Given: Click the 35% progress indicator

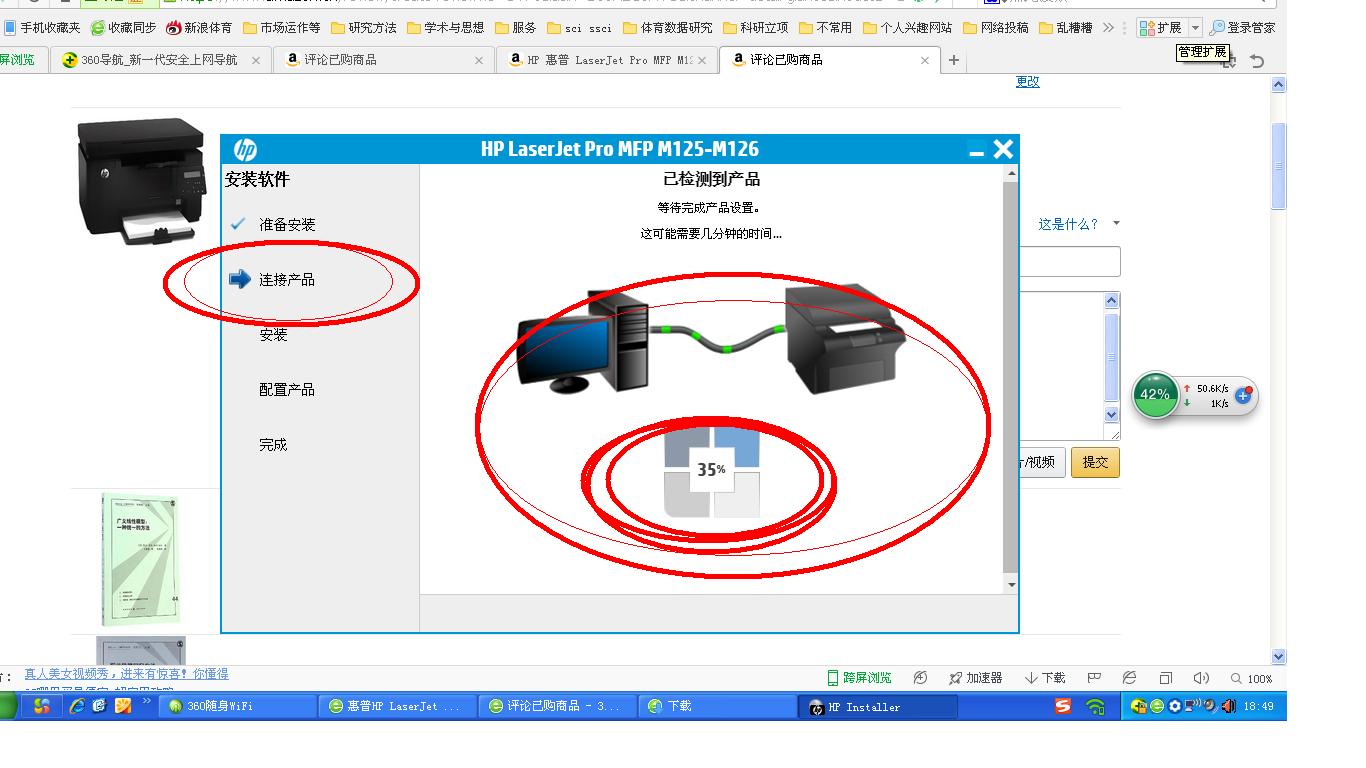Looking at the screenshot, I should [712, 470].
